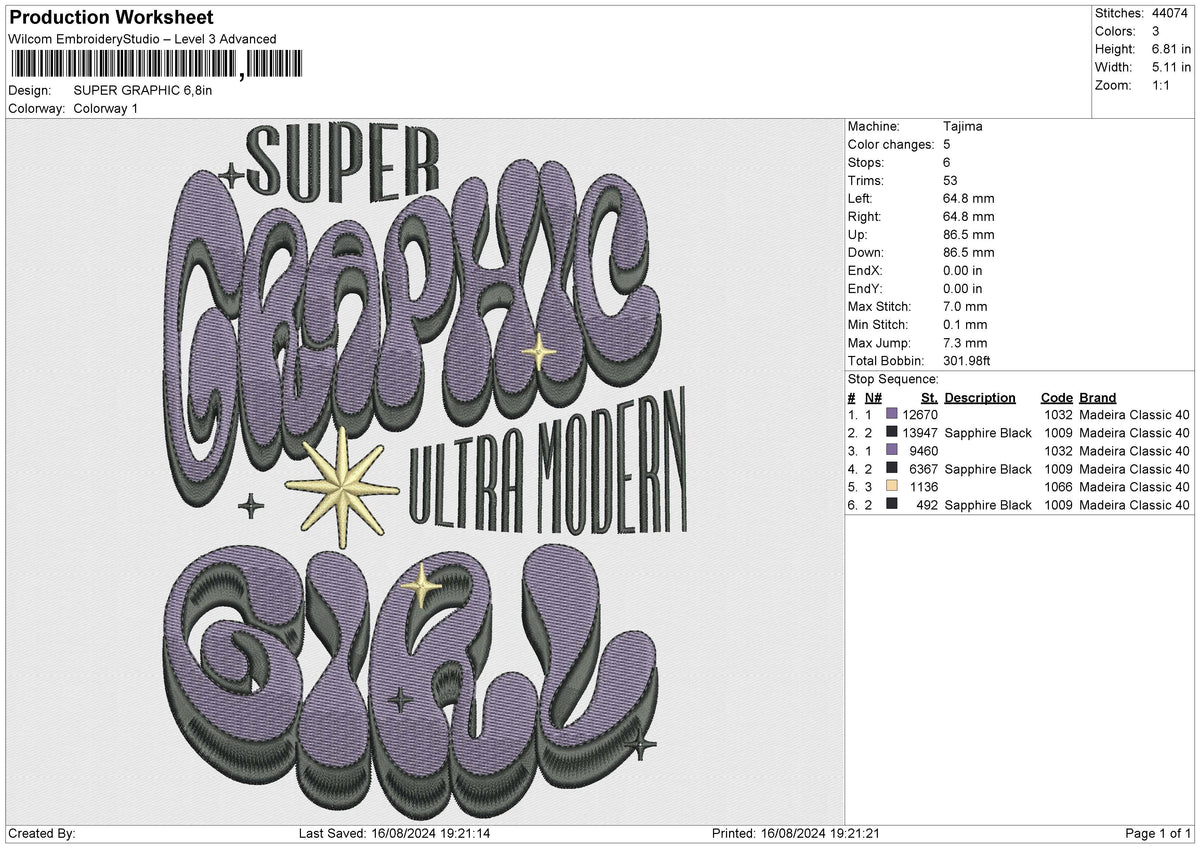This screenshot has width=1200, height=848.
Task: Click the black swatch in stop row 13947
Action: (892, 433)
